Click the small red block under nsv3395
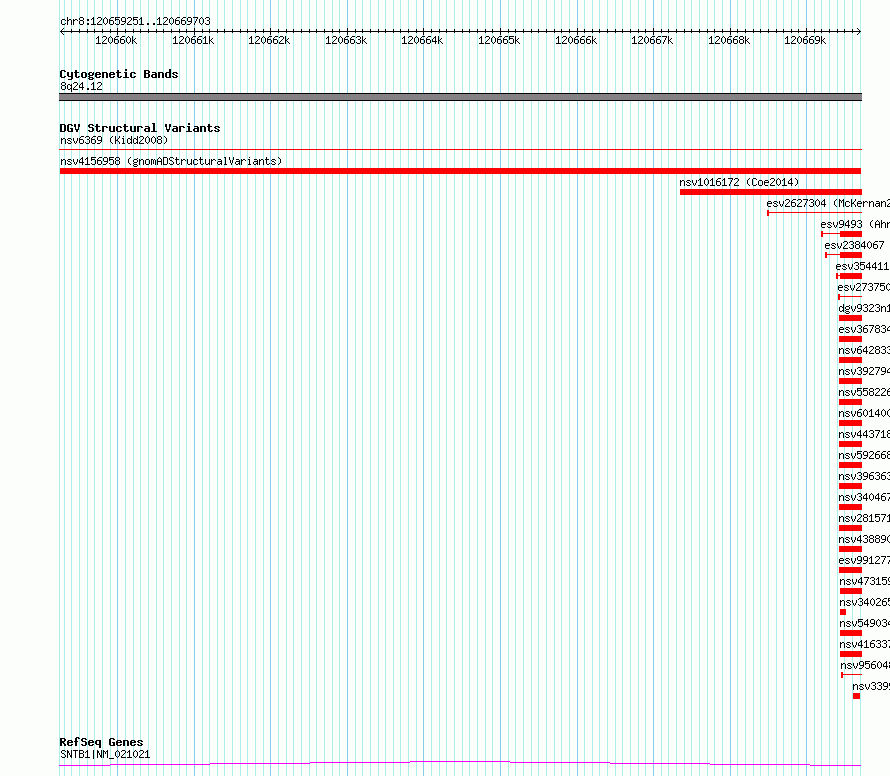This screenshot has height=776, width=890. point(857,696)
